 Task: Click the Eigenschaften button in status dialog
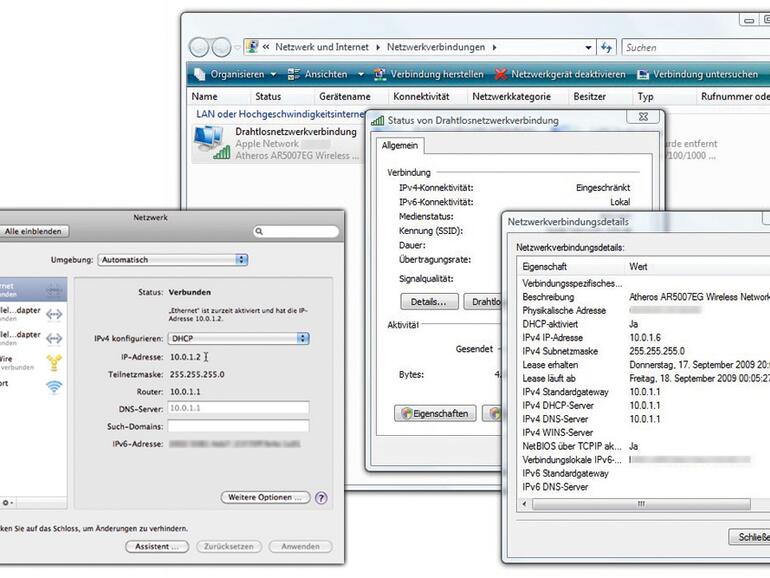pyautogui.click(x=435, y=413)
